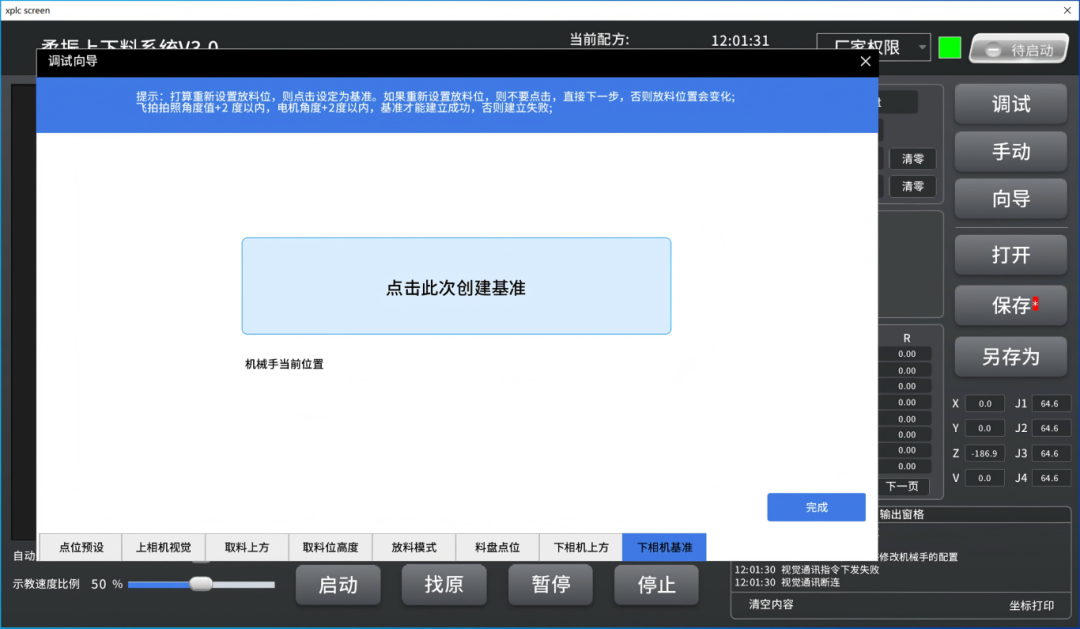This screenshot has width=1080, height=629.
Task: Open the 向导 wizard button
Action: click(x=1011, y=199)
